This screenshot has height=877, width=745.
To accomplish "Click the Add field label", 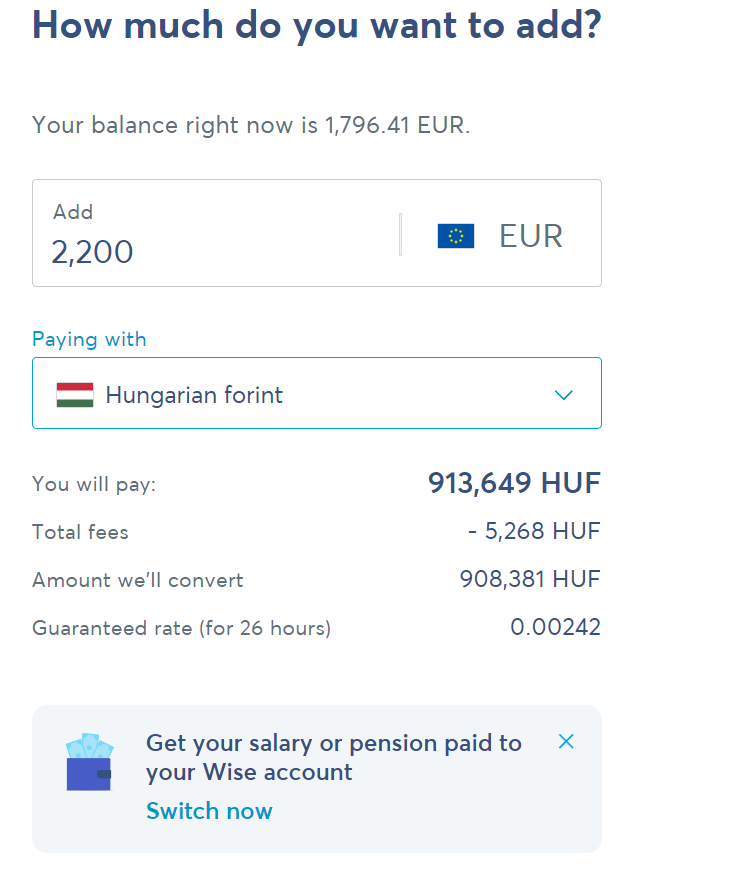I will click(73, 212).
